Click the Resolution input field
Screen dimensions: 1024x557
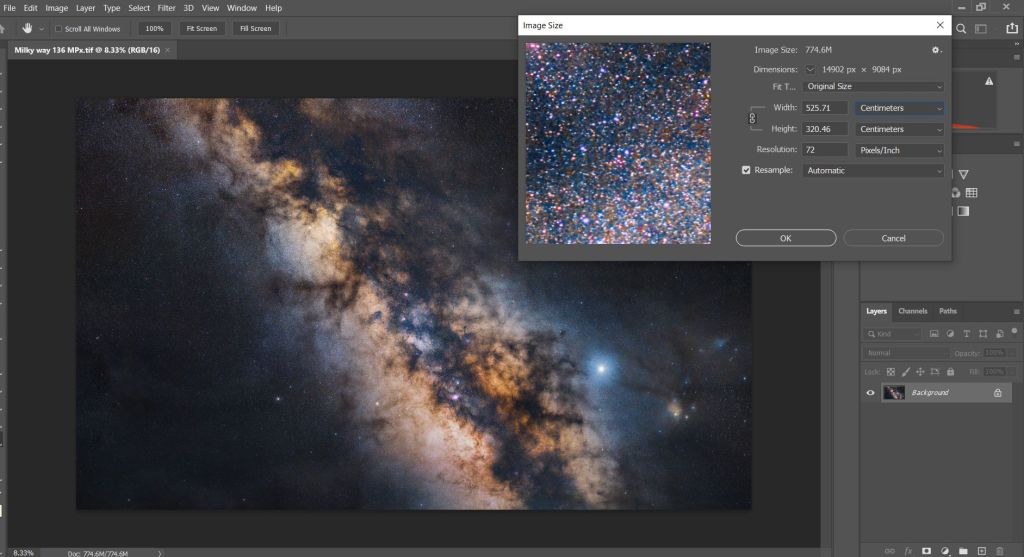(825, 150)
